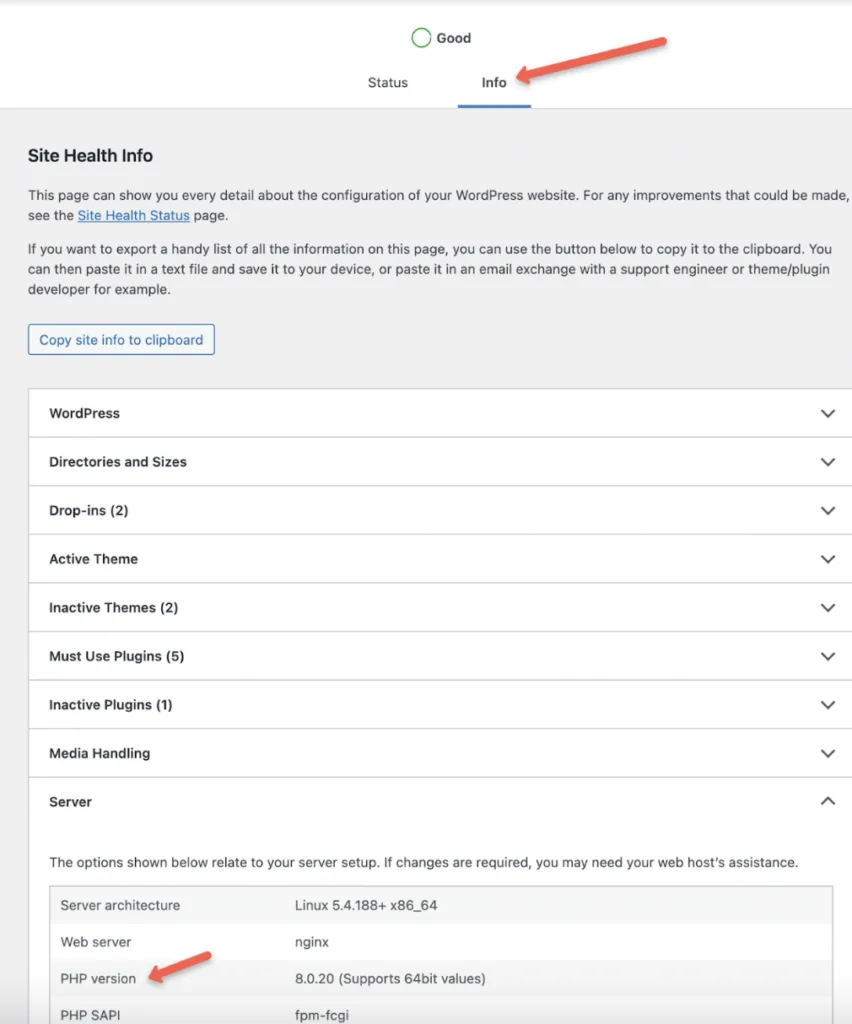Click the Inactive Themes (2) title
Viewport: 852px width, 1024px height.
click(x=113, y=608)
